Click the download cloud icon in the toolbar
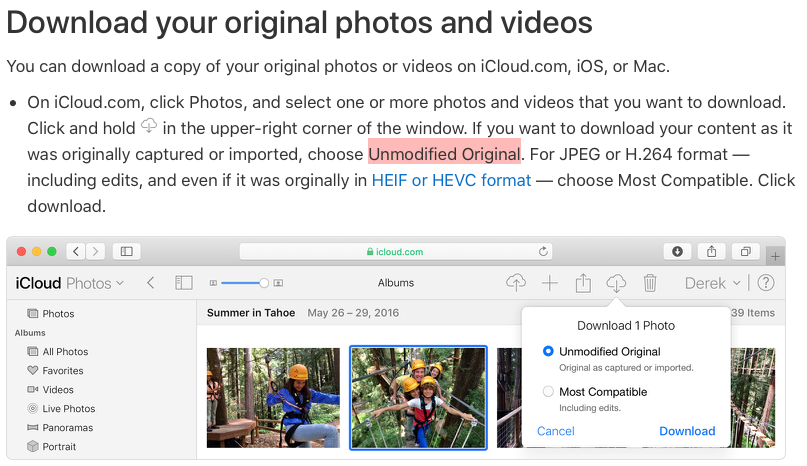Screen dimensions: 807x466 click(x=616, y=283)
